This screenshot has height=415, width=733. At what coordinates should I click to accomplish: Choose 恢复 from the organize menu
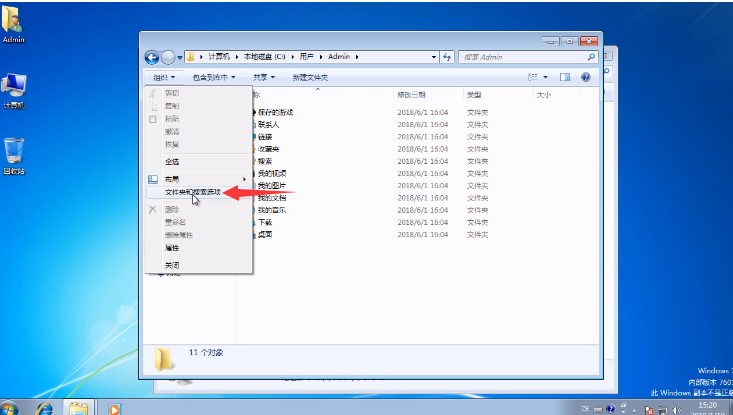pyautogui.click(x=199, y=144)
